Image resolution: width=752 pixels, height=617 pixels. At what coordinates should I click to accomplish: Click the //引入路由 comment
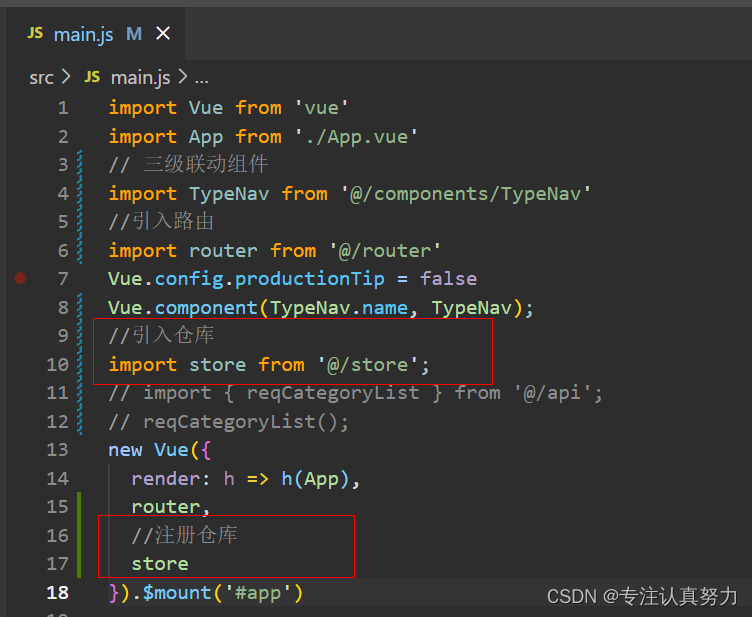[x=161, y=221]
